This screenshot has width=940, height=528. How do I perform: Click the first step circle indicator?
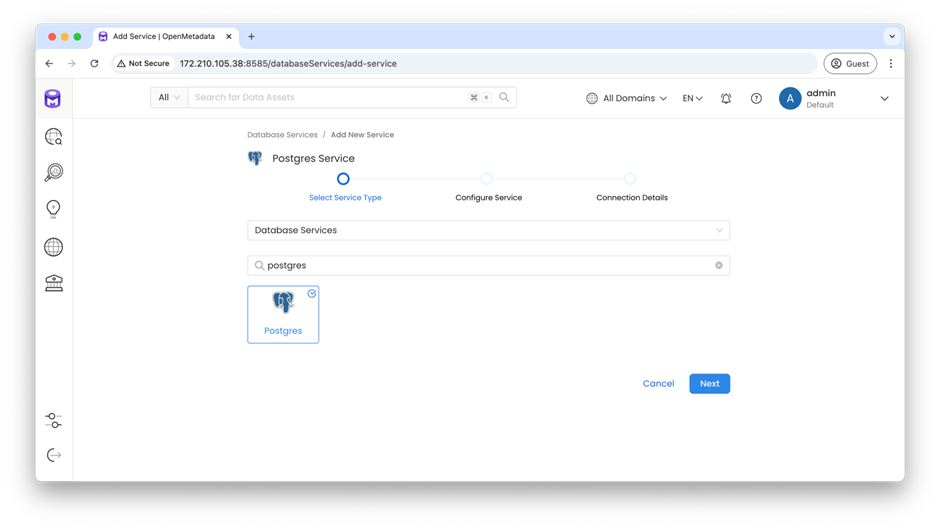(343, 179)
